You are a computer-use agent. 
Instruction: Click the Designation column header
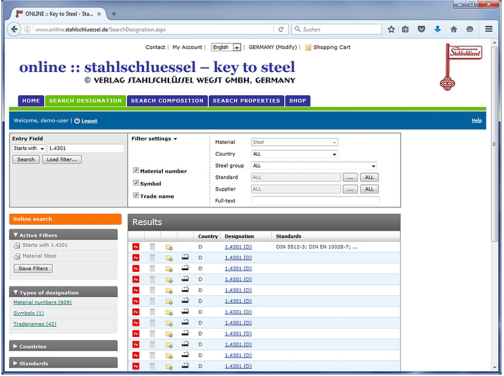[x=239, y=236]
